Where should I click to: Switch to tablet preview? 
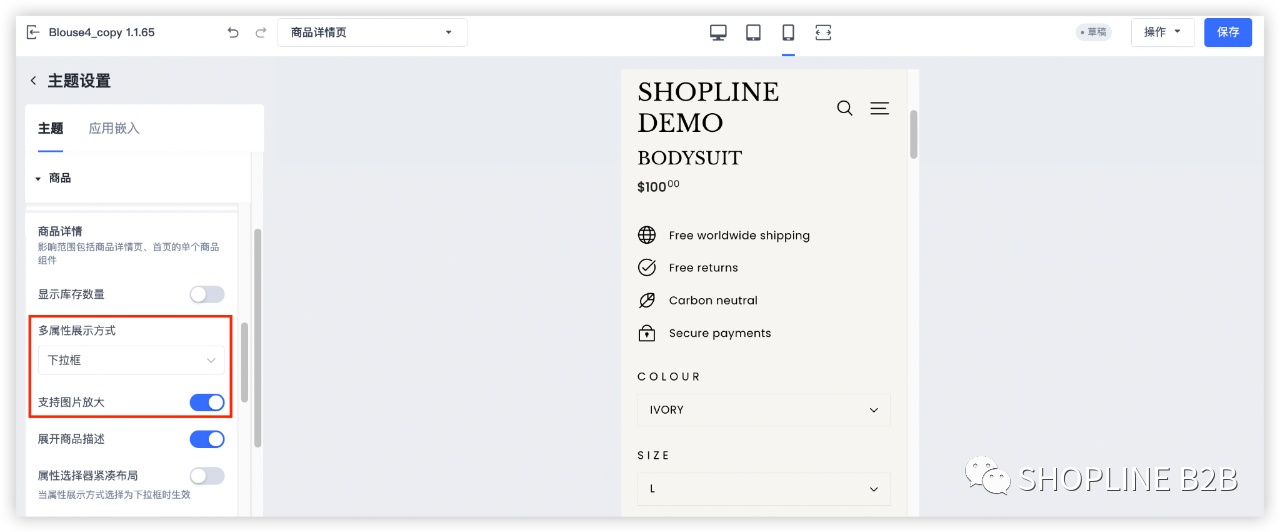coord(753,32)
